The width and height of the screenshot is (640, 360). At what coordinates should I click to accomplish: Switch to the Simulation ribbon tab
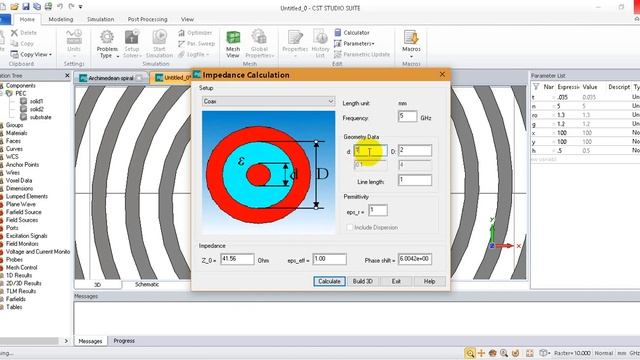coord(100,19)
